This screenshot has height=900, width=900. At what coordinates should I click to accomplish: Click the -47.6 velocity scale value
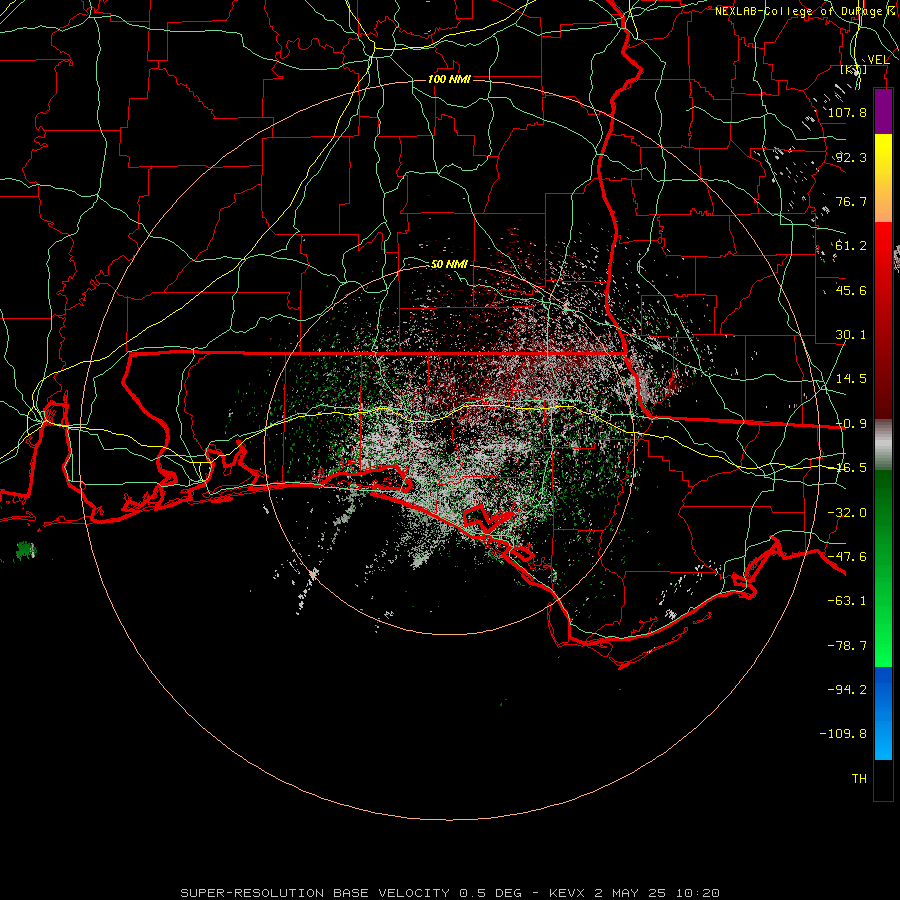pyautogui.click(x=847, y=557)
